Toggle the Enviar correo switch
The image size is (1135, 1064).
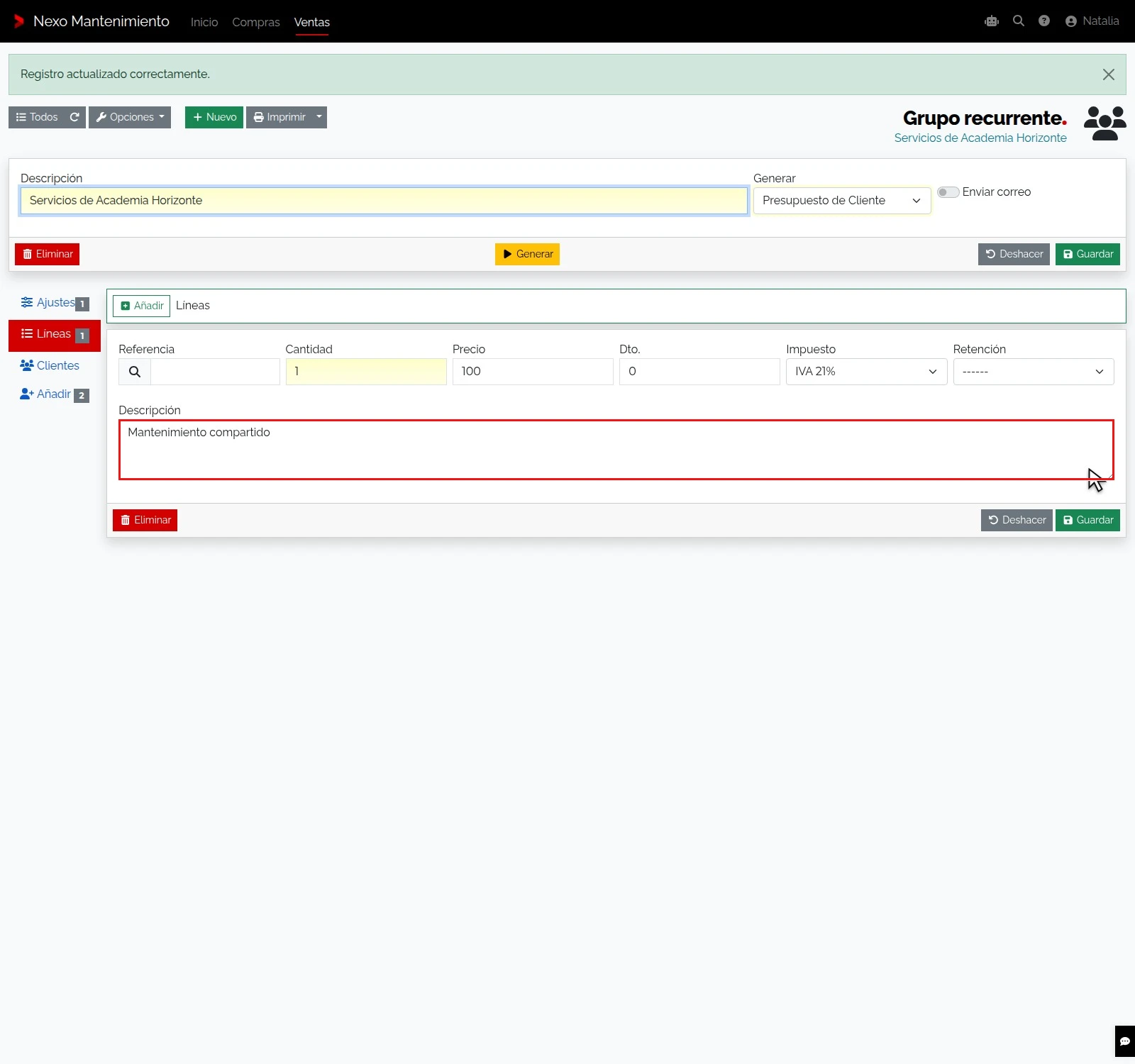(948, 192)
